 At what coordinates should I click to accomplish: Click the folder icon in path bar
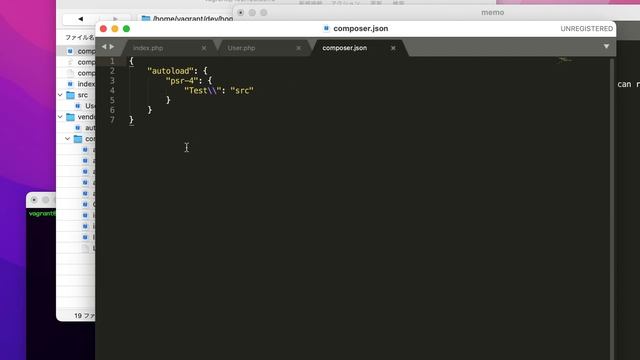tap(146, 19)
